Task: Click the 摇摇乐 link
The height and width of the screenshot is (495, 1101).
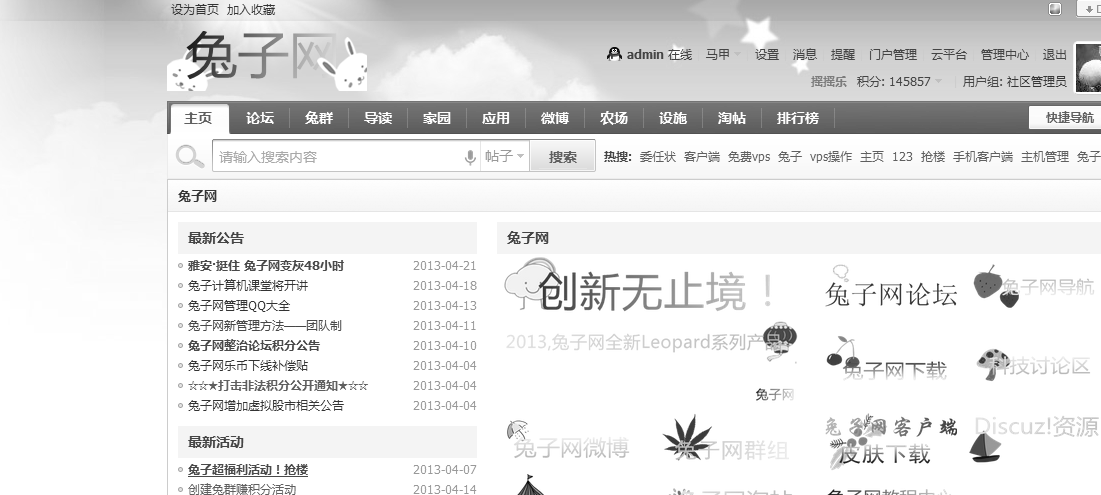Action: coord(829,81)
